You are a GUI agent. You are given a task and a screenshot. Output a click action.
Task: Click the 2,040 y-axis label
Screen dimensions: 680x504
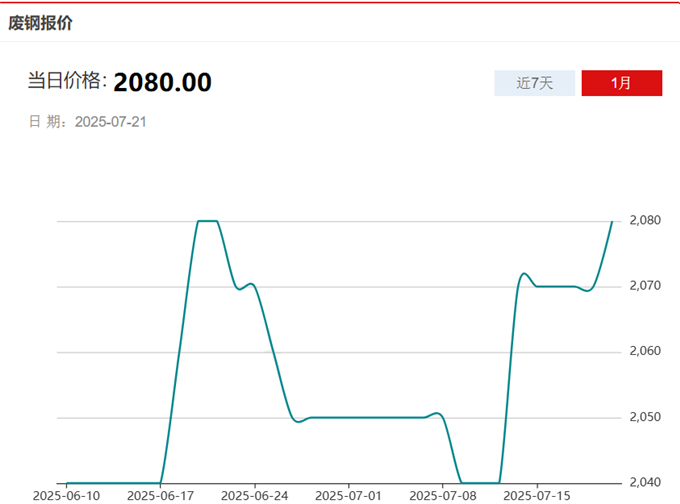coord(646,483)
